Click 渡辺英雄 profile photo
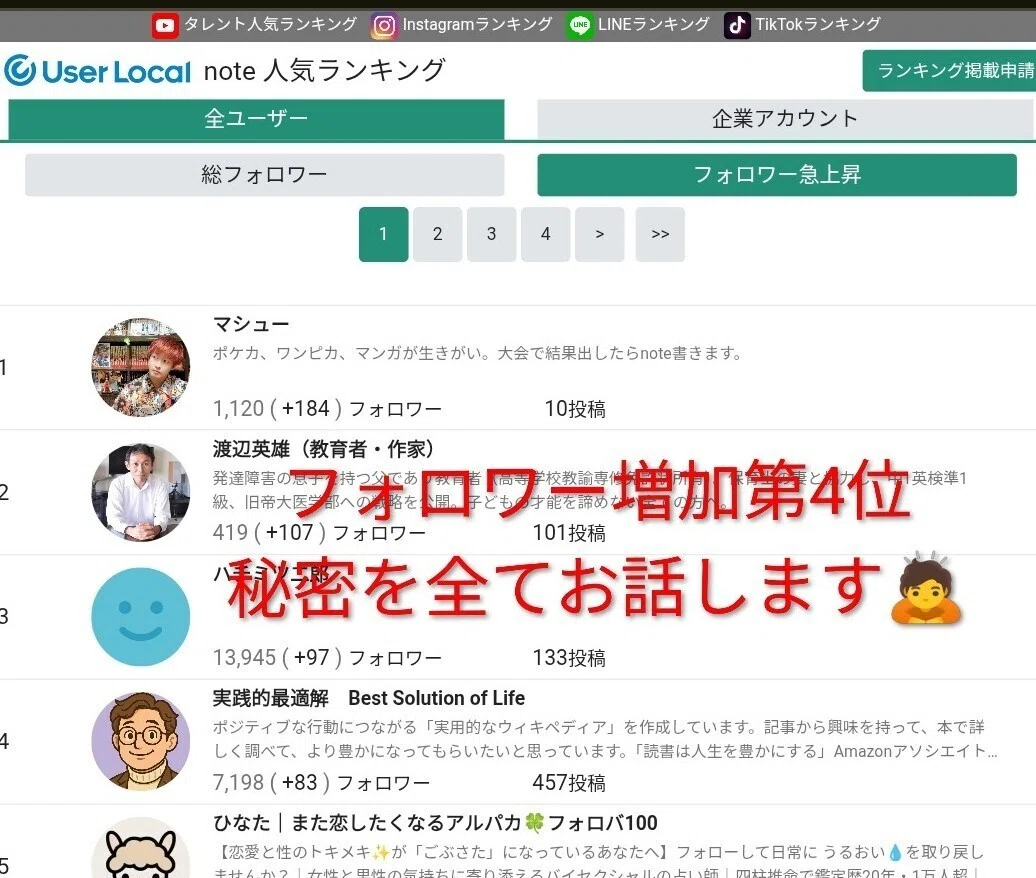Viewport: 1036px width, 878px height. pyautogui.click(x=141, y=492)
